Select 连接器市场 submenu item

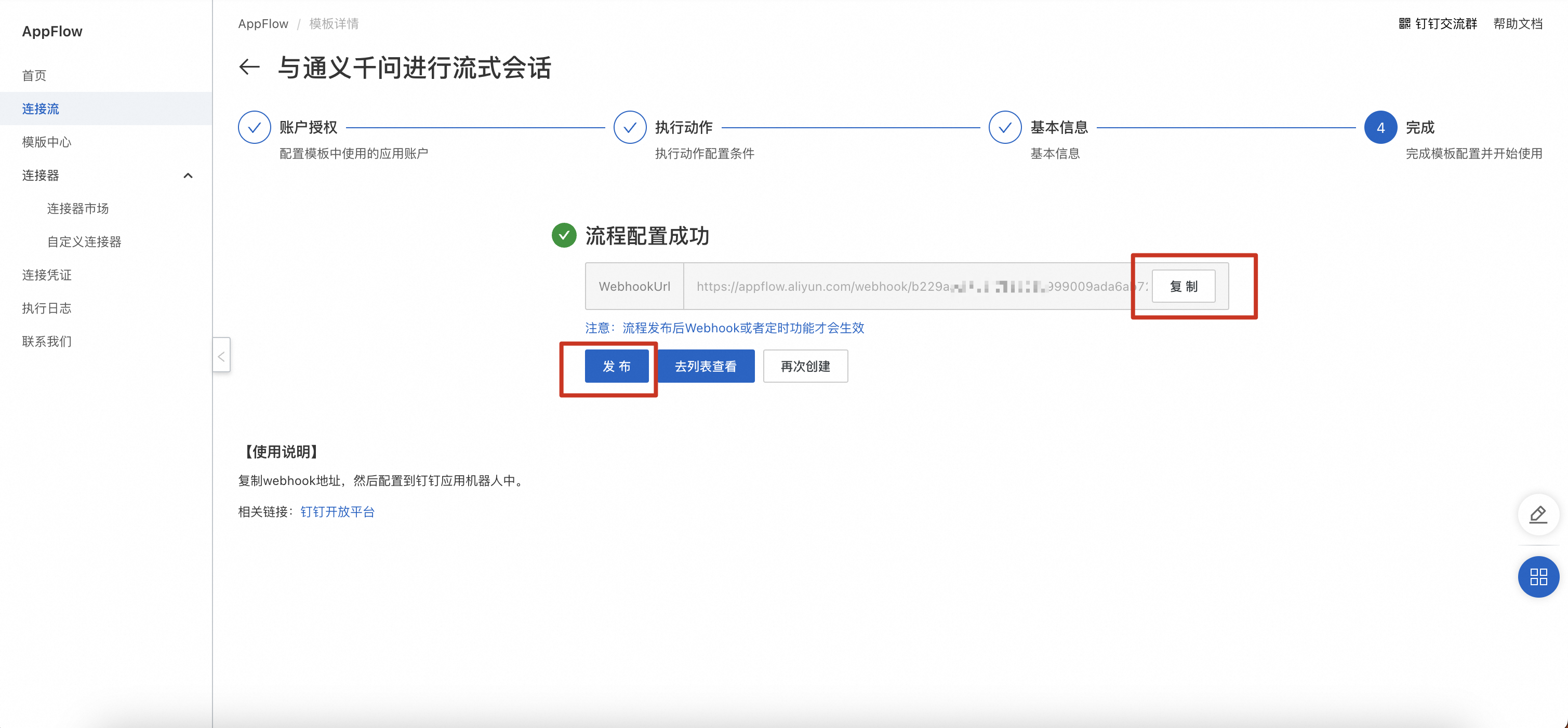point(78,209)
